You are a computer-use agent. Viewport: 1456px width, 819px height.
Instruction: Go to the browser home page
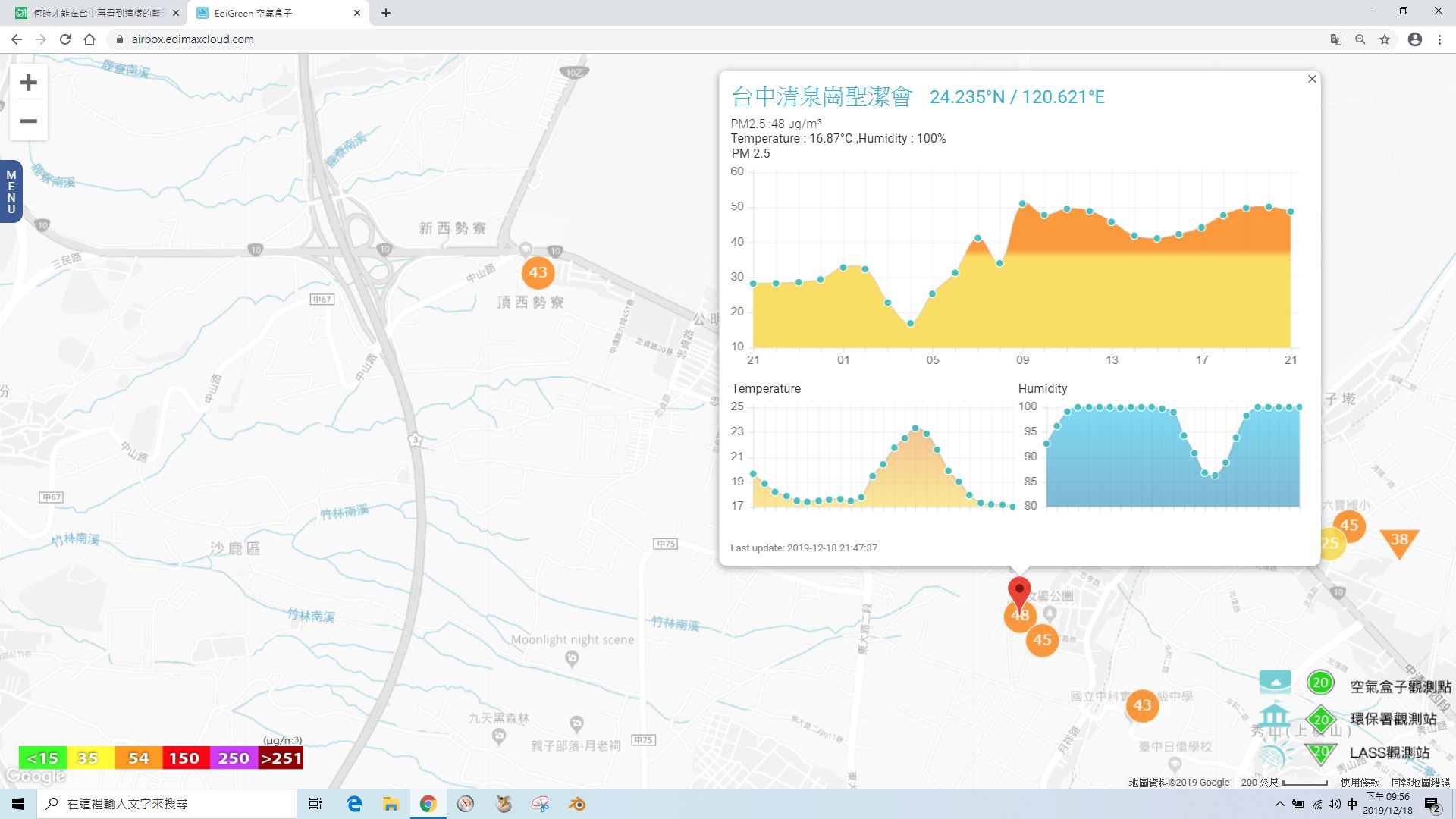coord(89,39)
